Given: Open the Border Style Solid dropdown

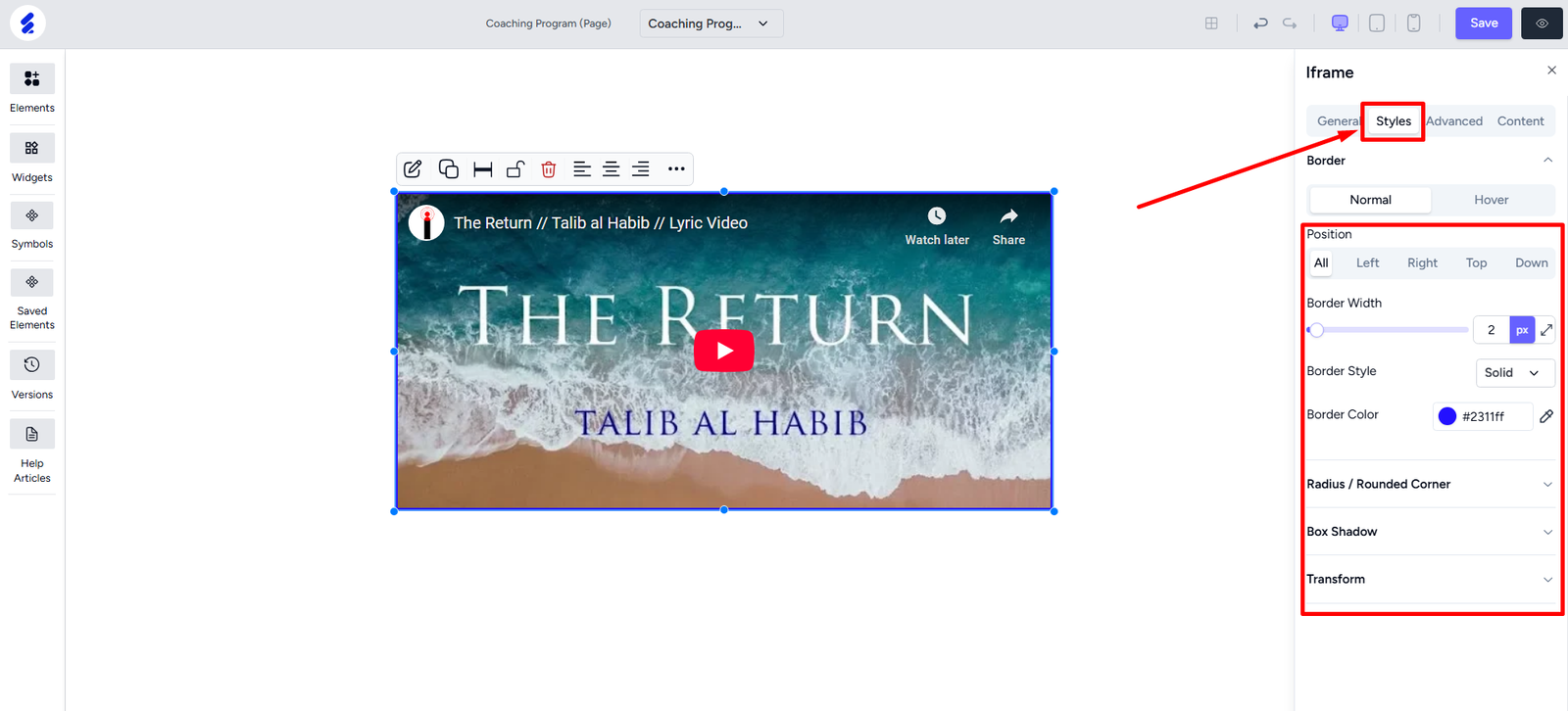Looking at the screenshot, I should [1513, 373].
